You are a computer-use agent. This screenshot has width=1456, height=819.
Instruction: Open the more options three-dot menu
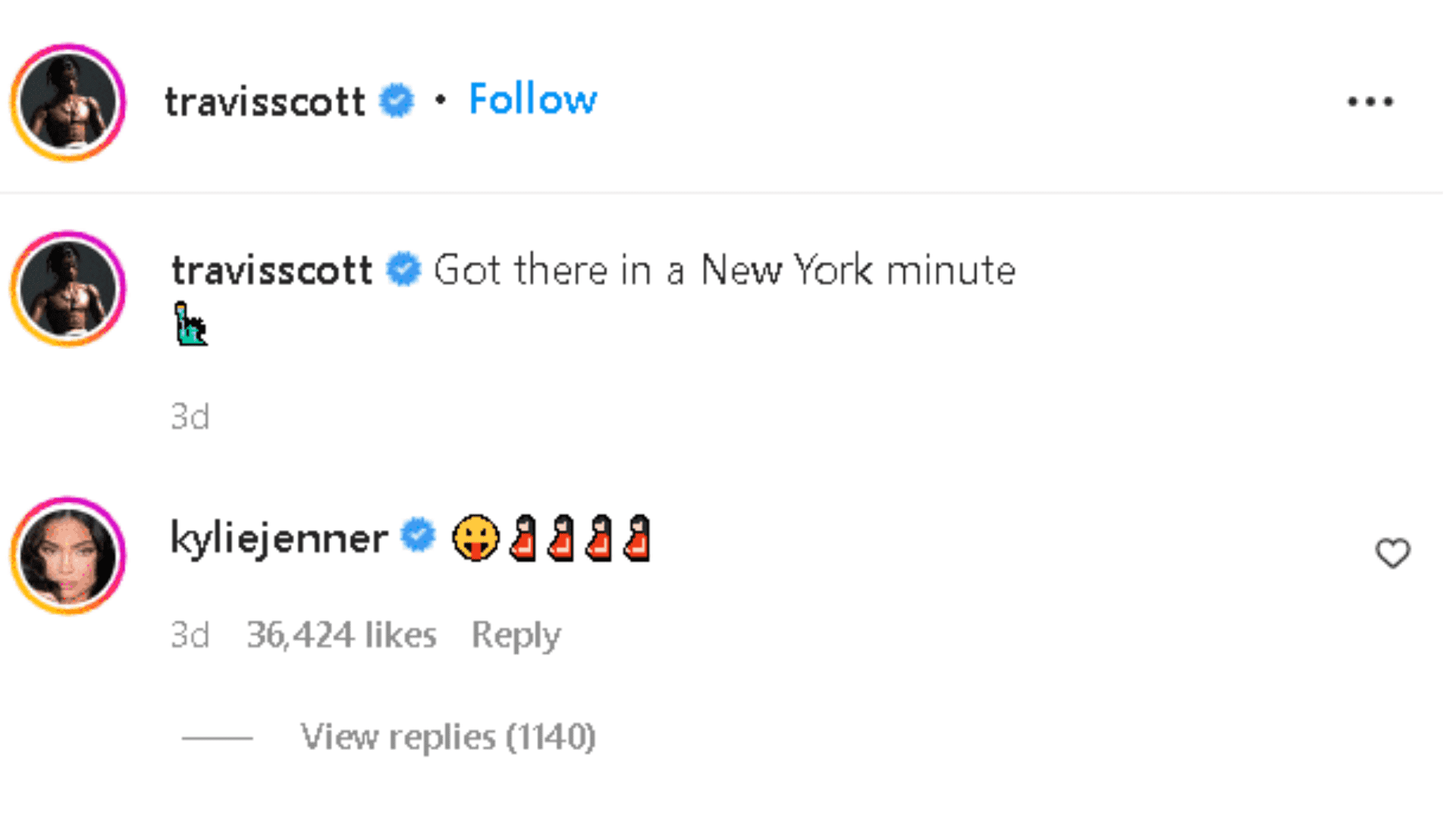click(1370, 102)
